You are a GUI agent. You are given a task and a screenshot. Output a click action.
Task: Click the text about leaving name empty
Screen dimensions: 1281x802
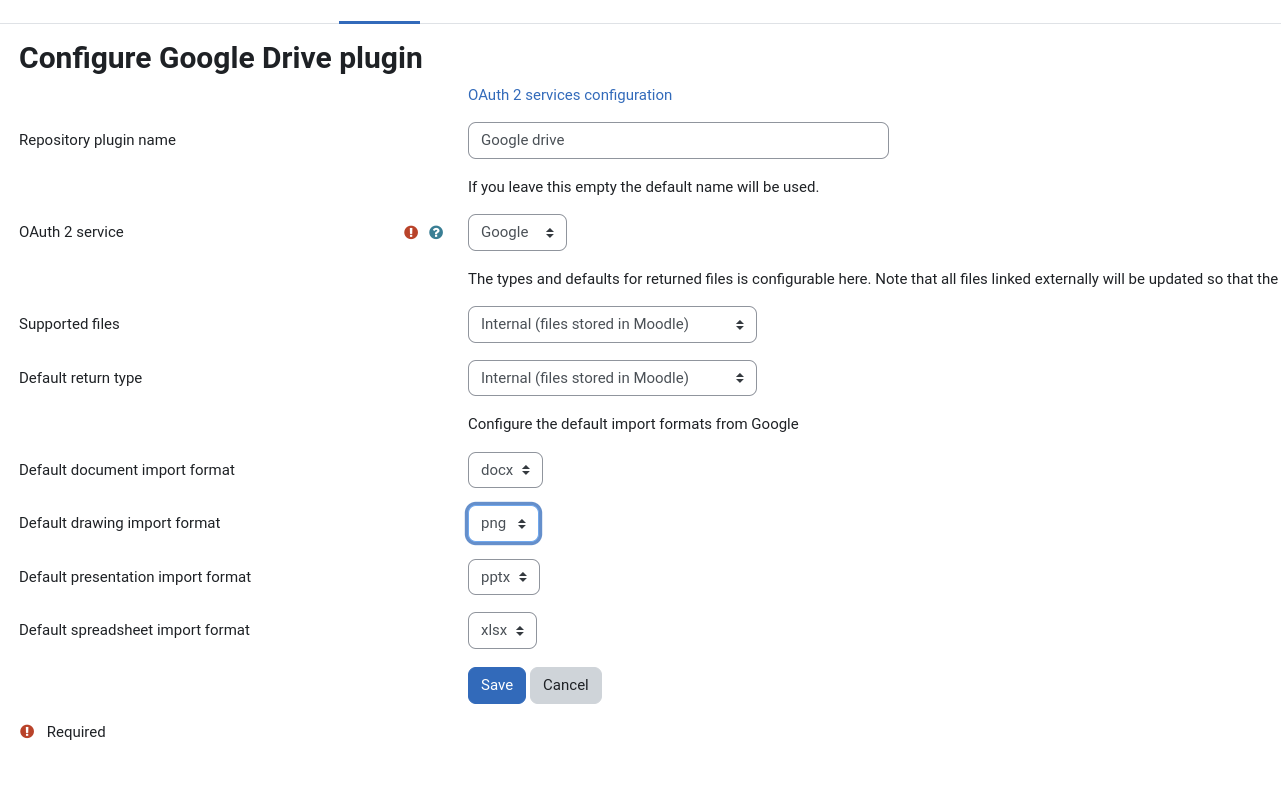point(643,187)
